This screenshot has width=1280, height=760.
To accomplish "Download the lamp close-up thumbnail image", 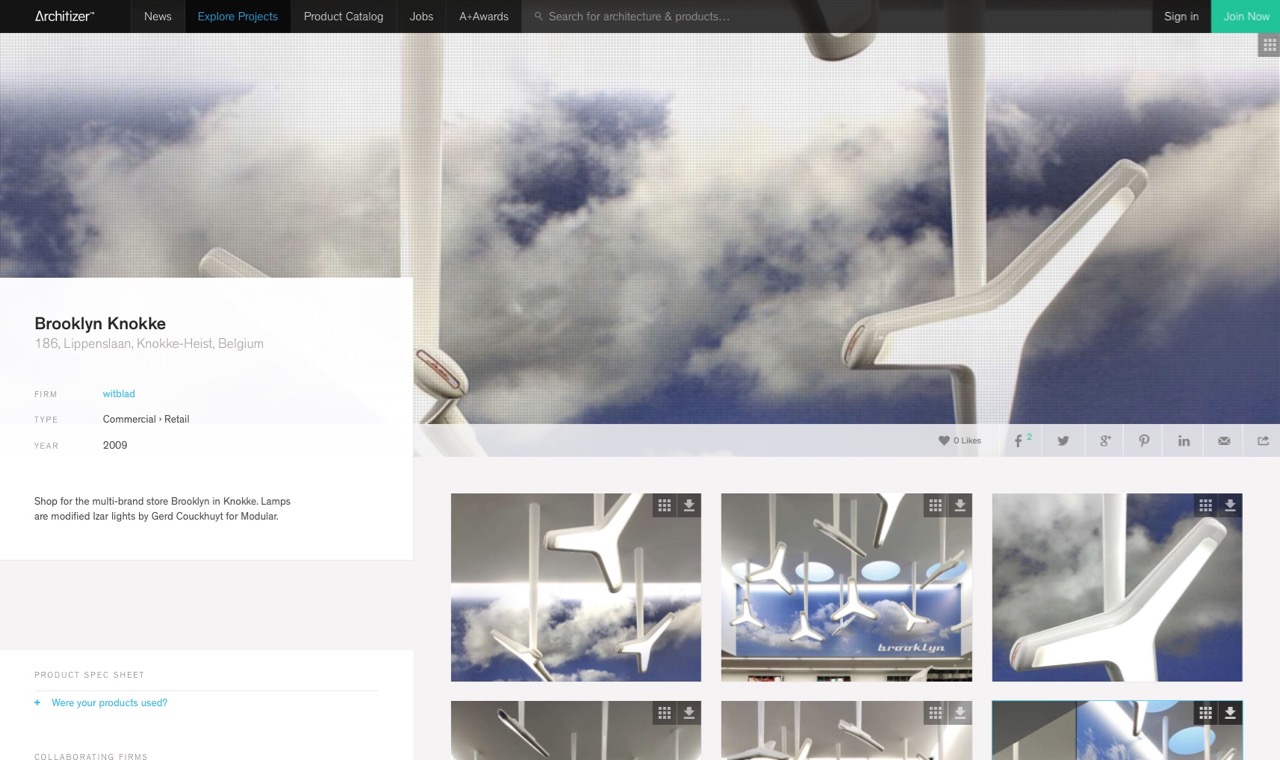I will [x=1230, y=505].
